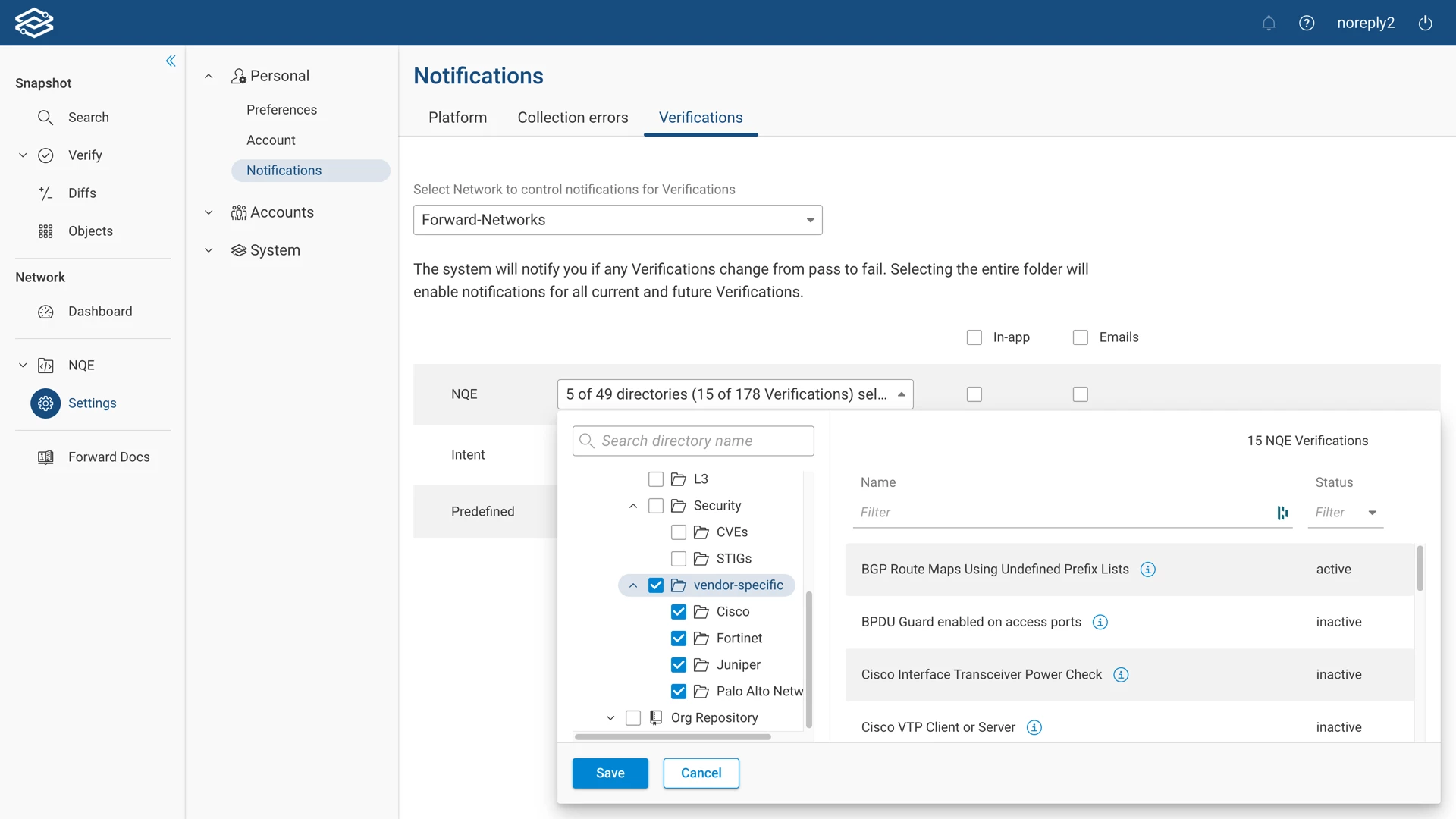This screenshot has width=1456, height=819.
Task: Collapse sidebar with double chevron icon
Action: [x=171, y=61]
